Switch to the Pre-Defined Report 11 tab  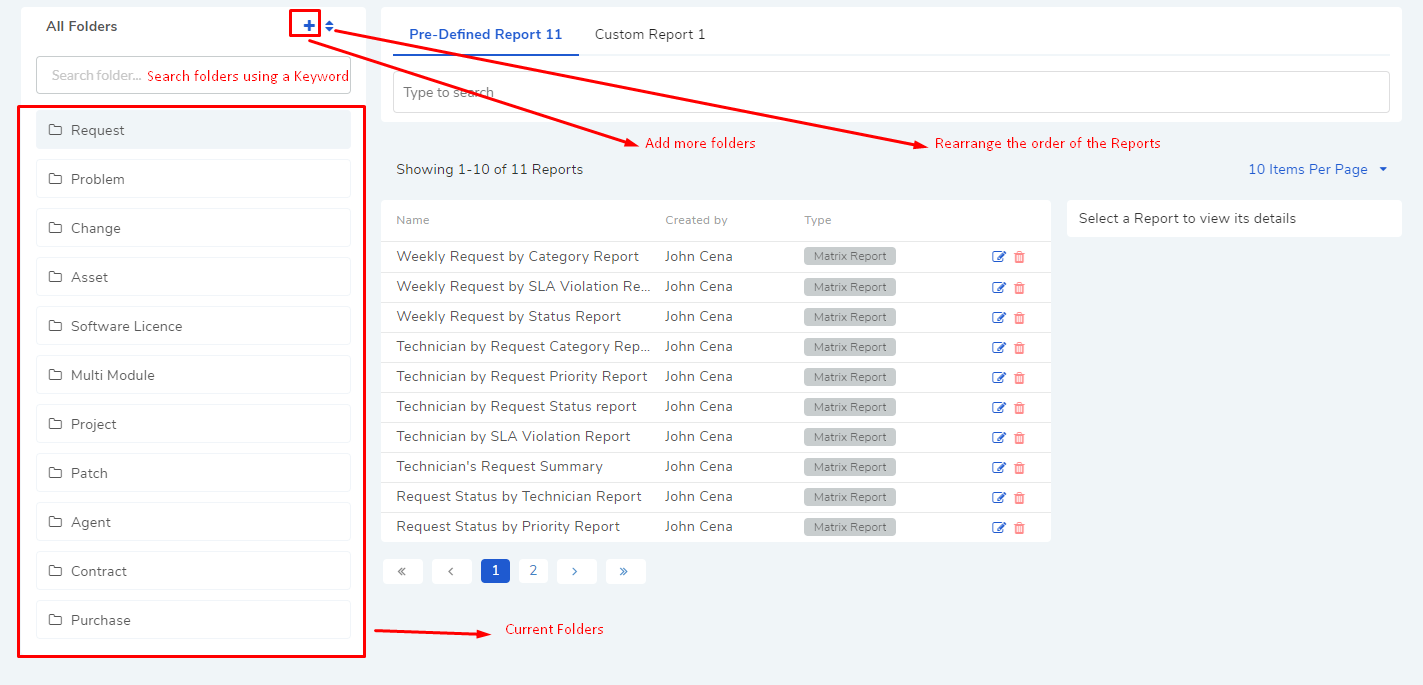pyautogui.click(x=485, y=34)
